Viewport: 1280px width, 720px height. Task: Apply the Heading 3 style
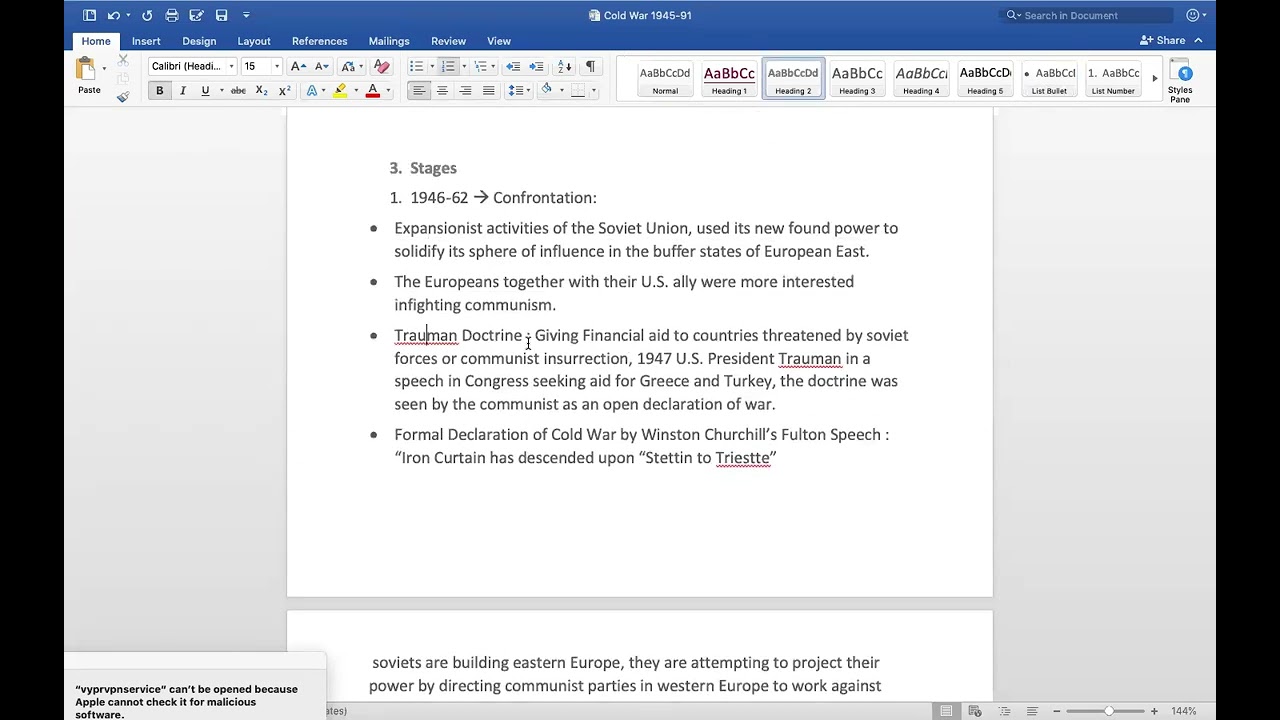[857, 79]
